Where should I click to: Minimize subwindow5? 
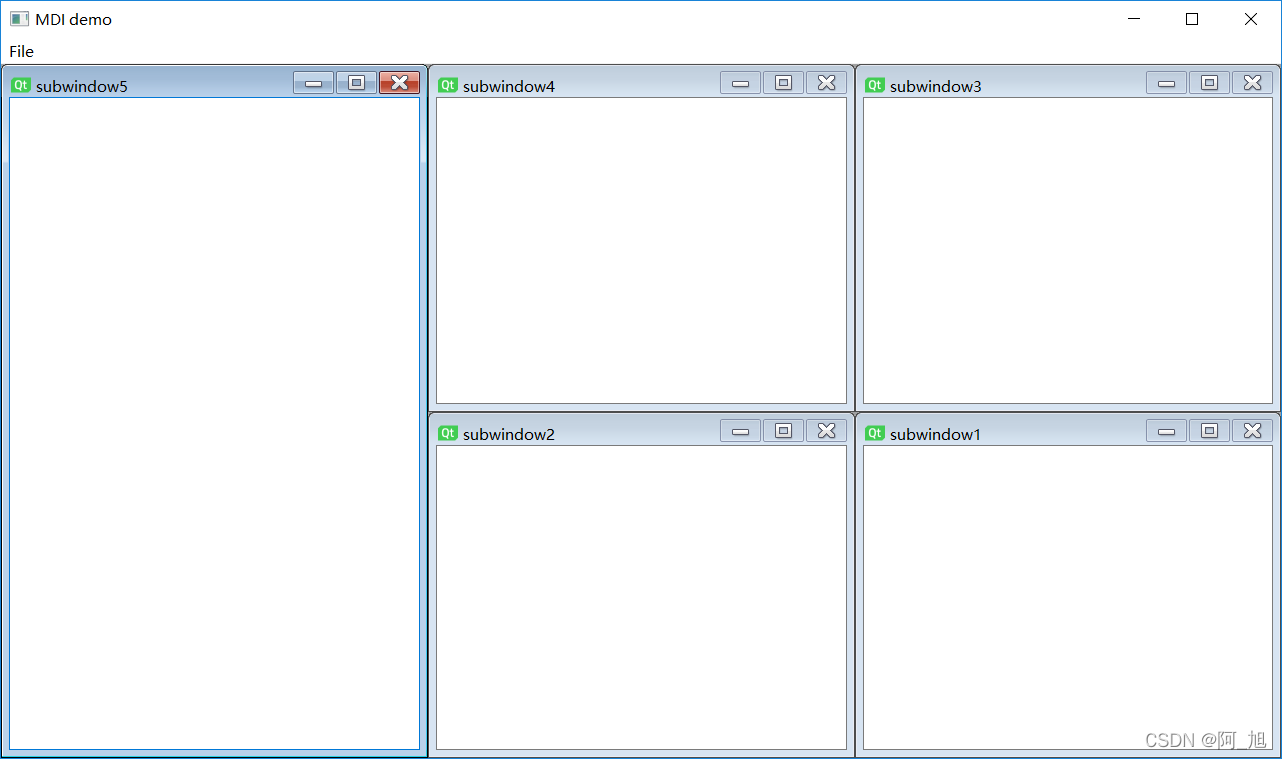click(x=314, y=83)
